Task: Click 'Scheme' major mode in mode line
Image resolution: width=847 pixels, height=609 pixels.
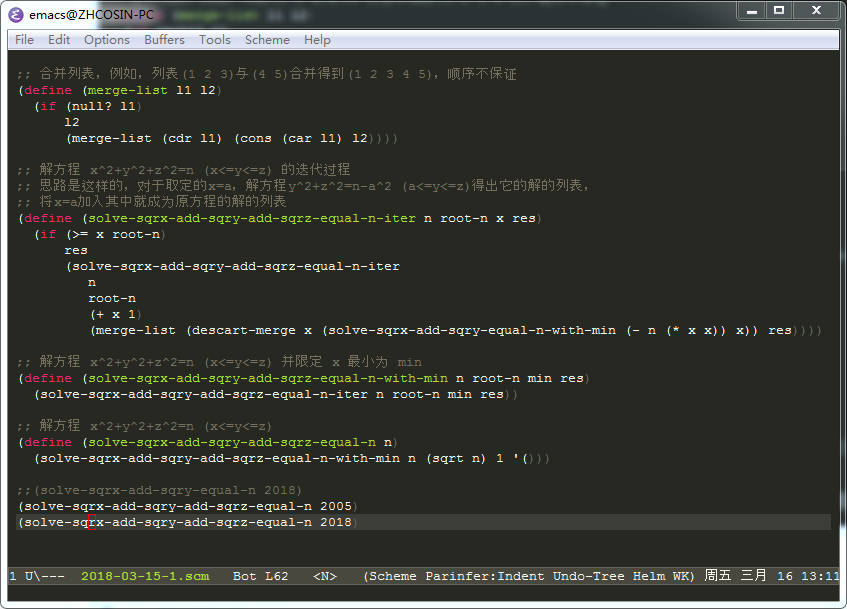Action: (393, 576)
